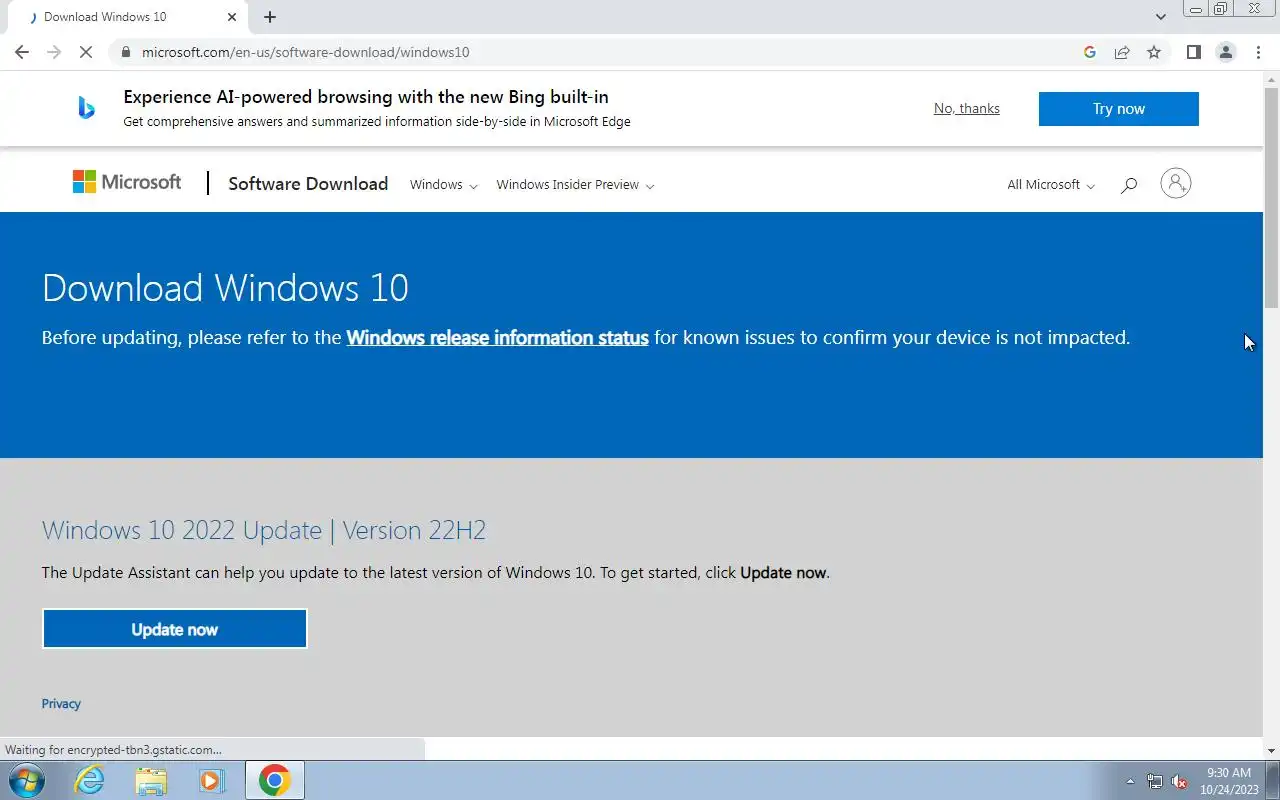
Task: Click the muted volume tray icon
Action: coord(1180,781)
